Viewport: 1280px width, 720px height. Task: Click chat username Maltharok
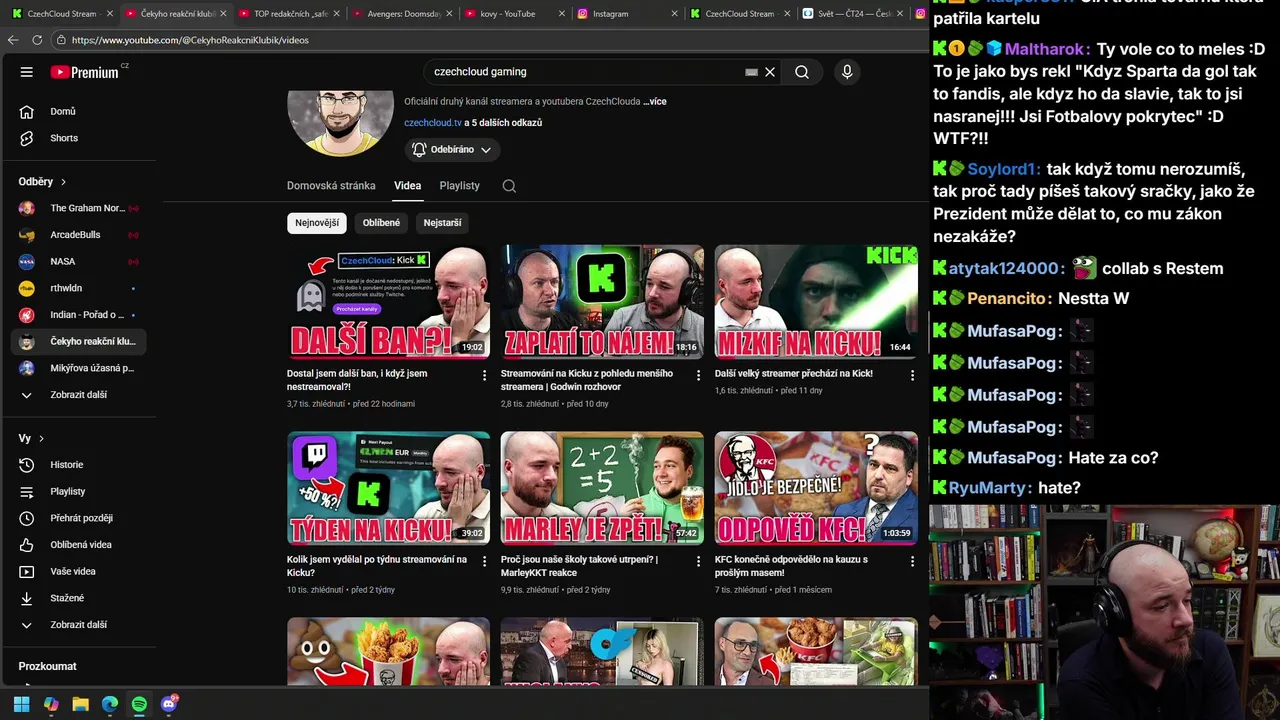tap(1046, 49)
